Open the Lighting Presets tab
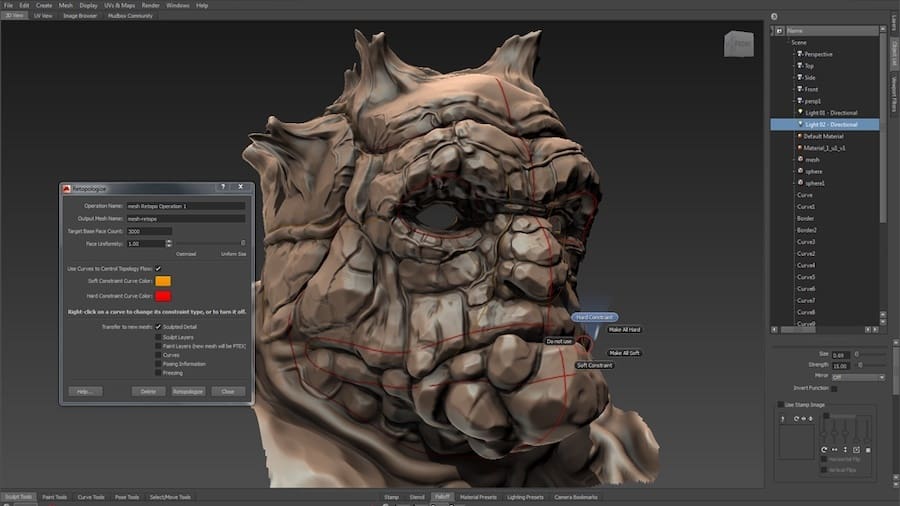This screenshot has width=900, height=506. [525, 497]
